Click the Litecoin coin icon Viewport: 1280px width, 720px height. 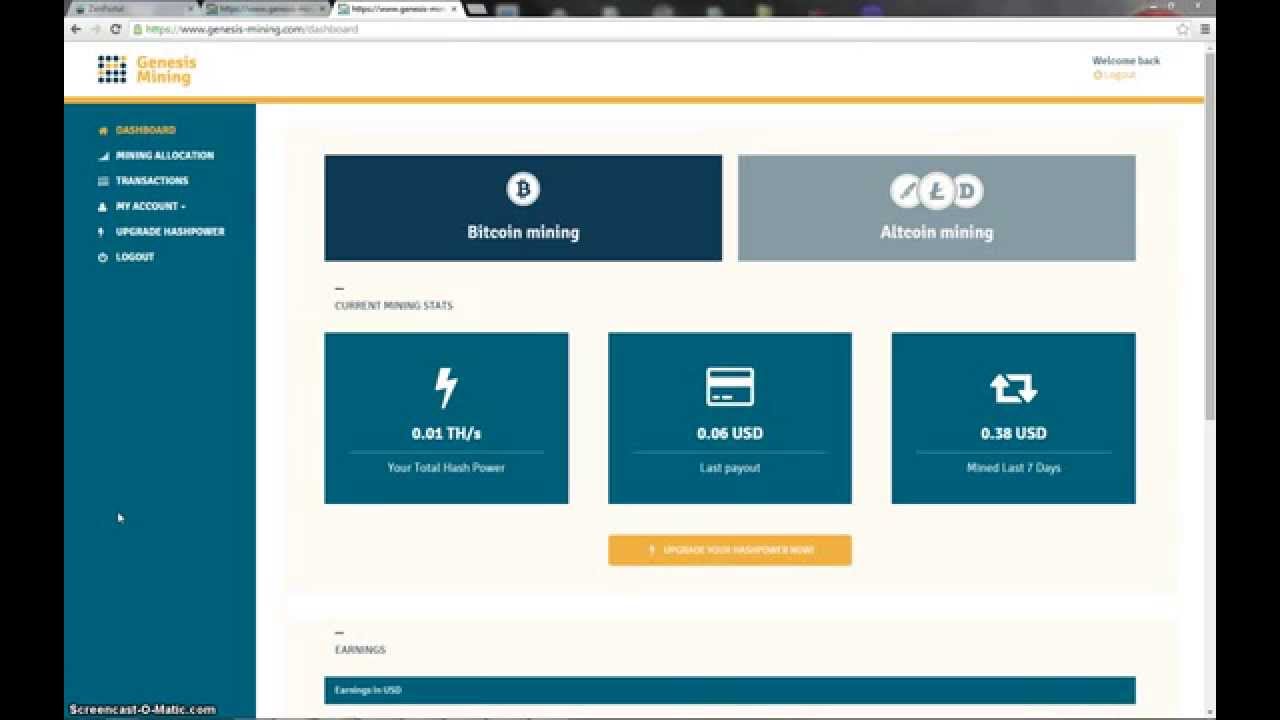coord(937,190)
